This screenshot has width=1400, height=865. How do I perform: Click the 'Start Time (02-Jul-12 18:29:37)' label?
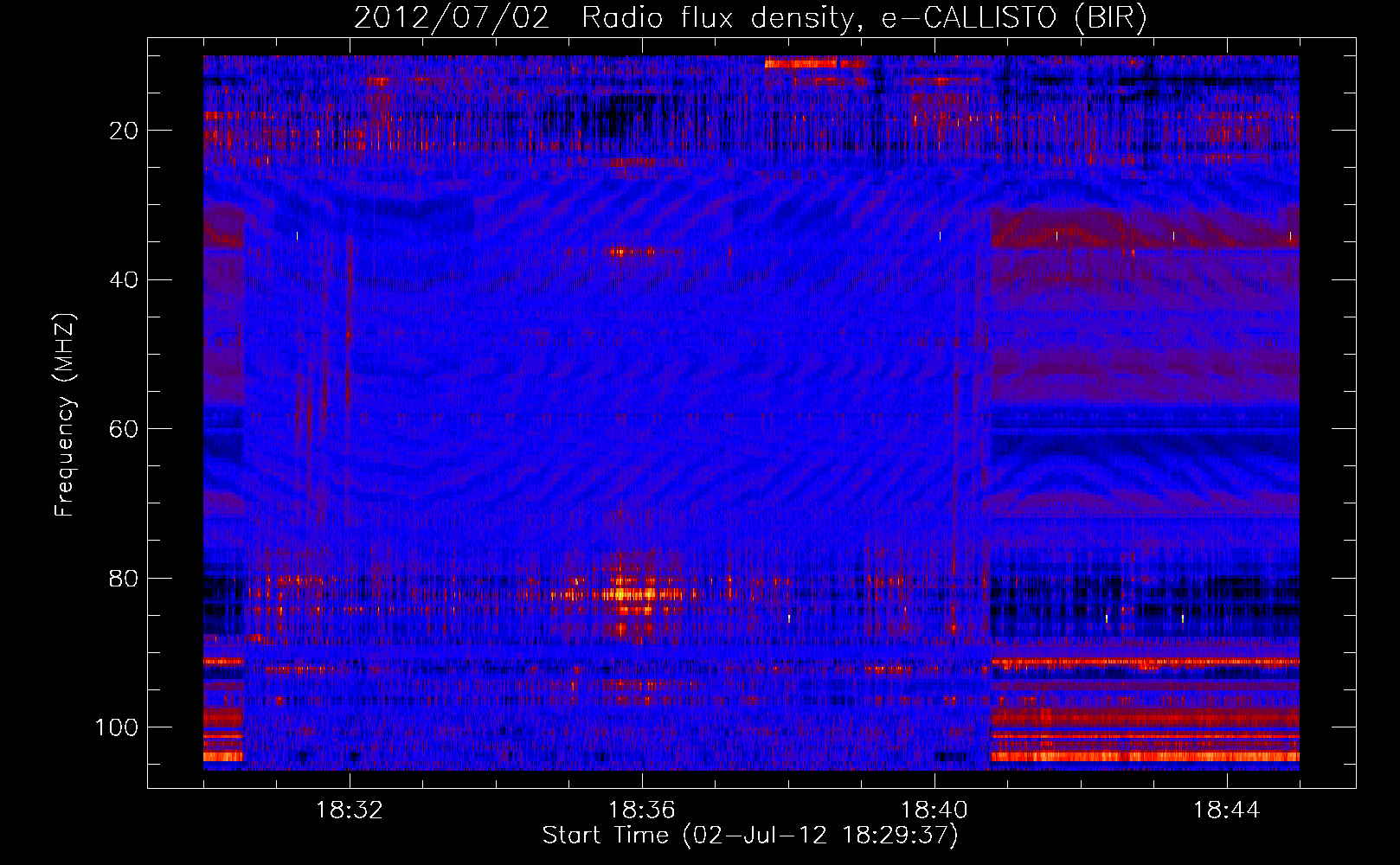click(x=750, y=836)
